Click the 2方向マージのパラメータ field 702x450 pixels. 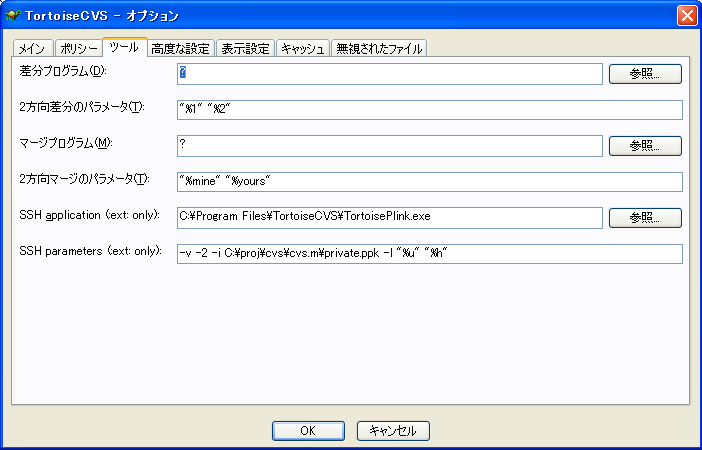tap(429, 182)
